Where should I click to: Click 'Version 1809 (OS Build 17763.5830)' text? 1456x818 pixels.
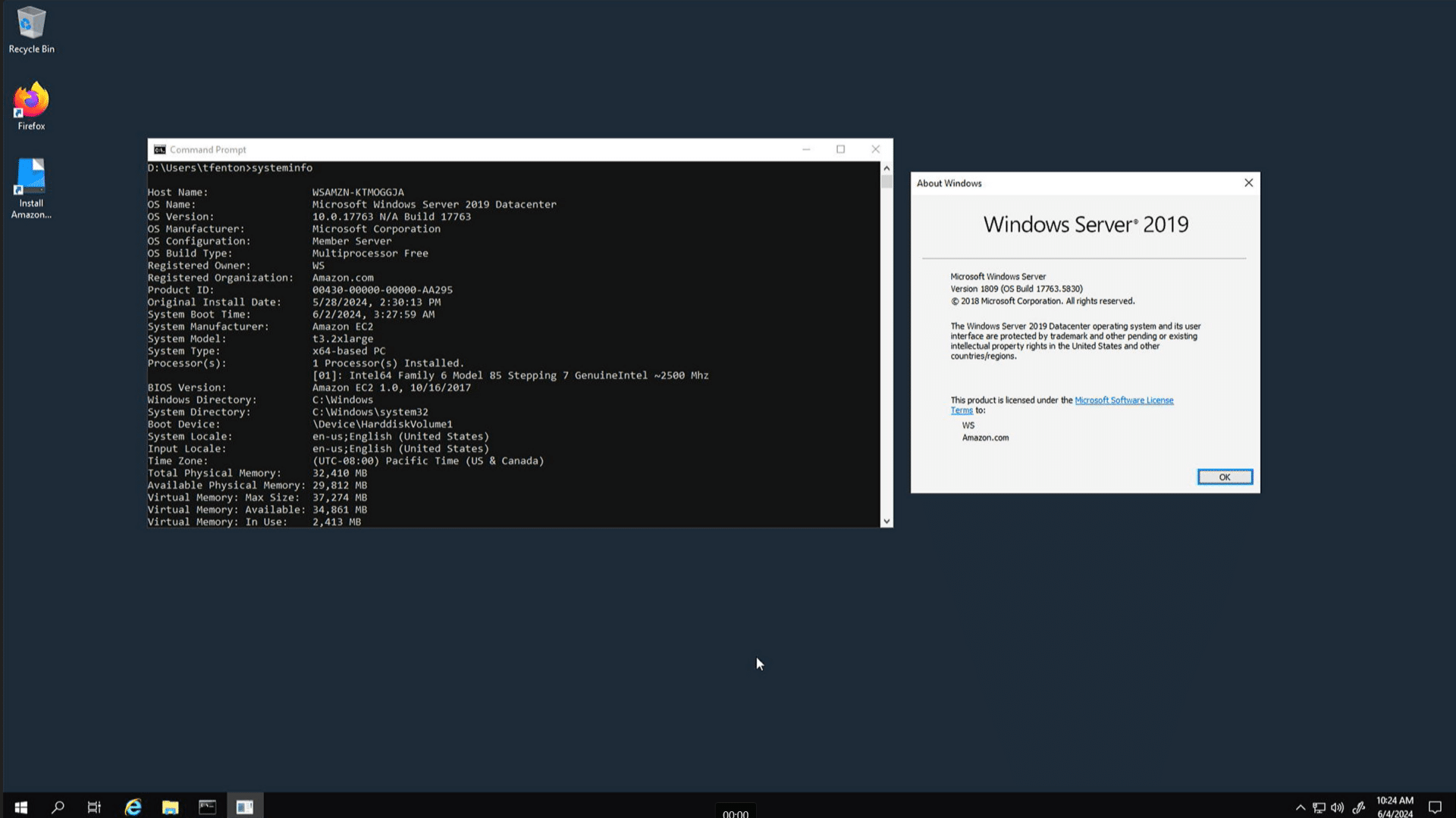(x=1016, y=289)
